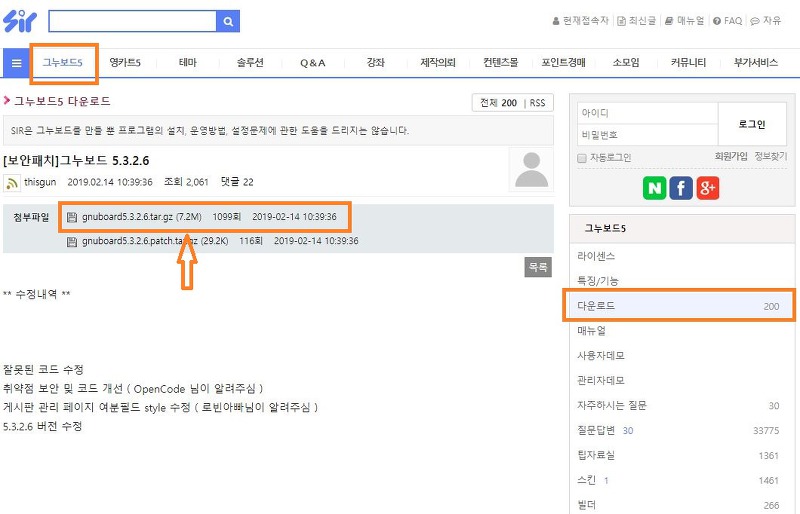Click the 그누보드5 sidebar heading

click(605, 228)
